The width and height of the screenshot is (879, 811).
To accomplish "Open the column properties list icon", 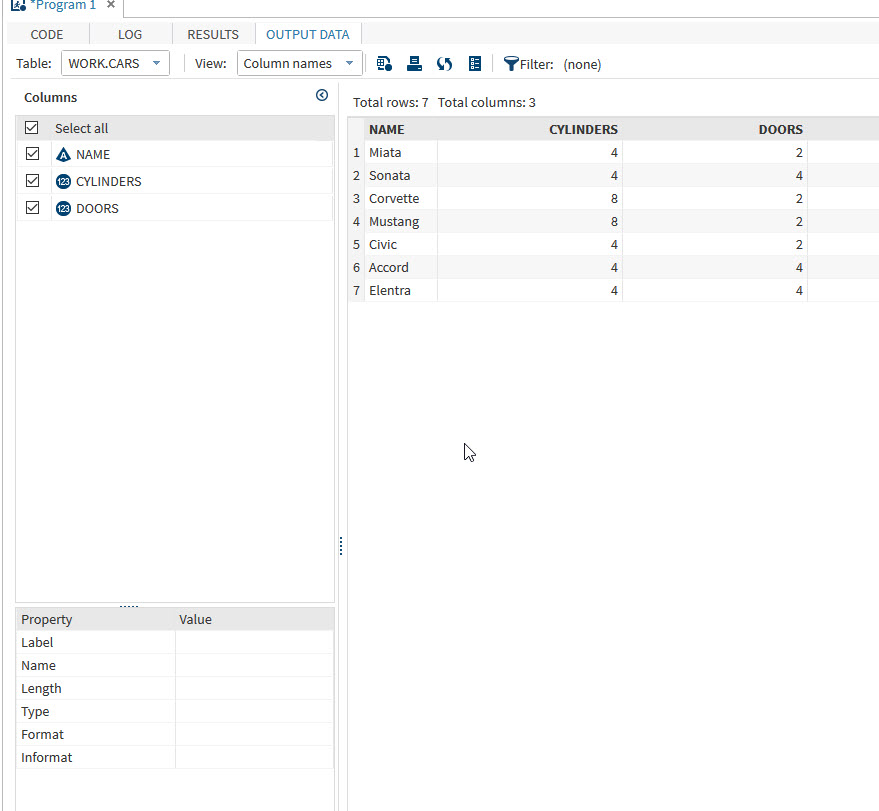I will [x=475, y=63].
